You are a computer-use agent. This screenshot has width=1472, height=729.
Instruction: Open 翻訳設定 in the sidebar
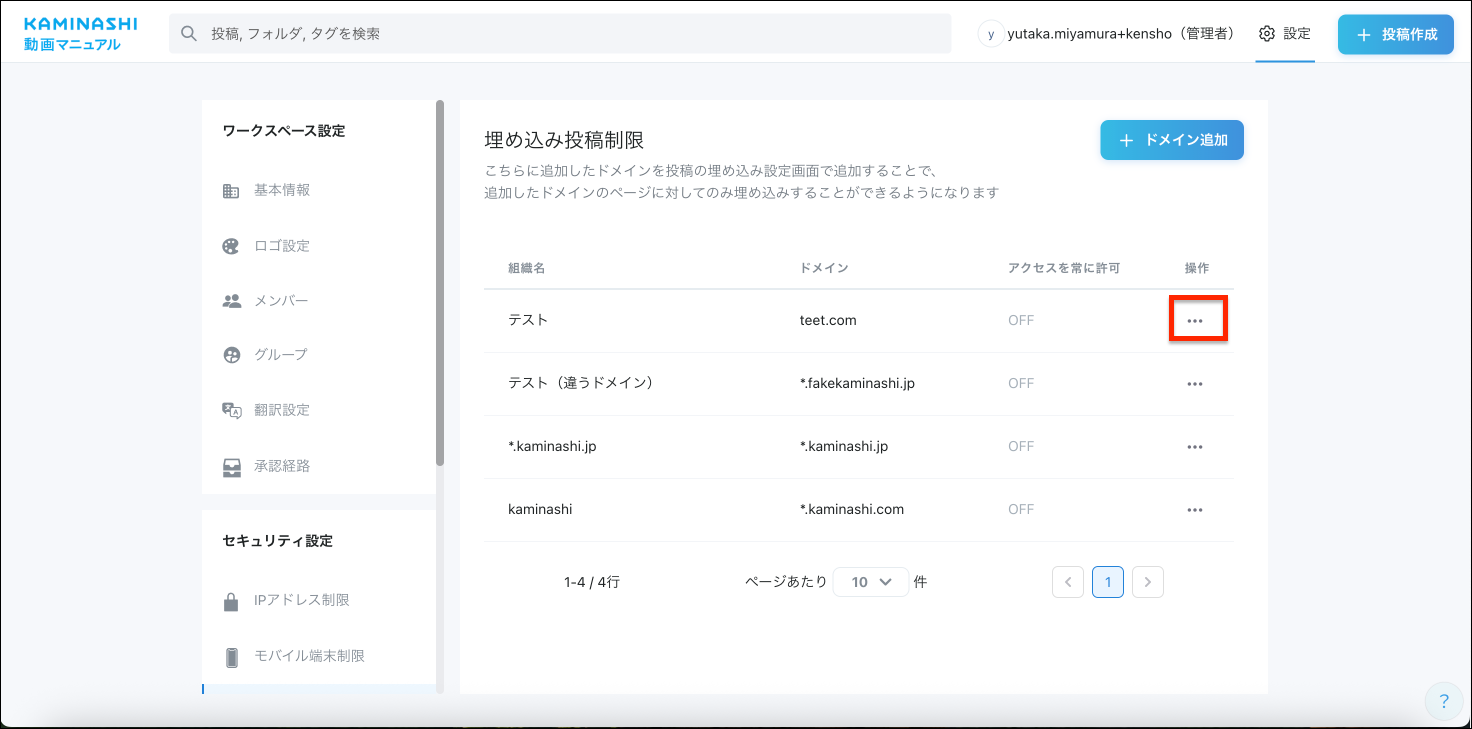click(282, 410)
